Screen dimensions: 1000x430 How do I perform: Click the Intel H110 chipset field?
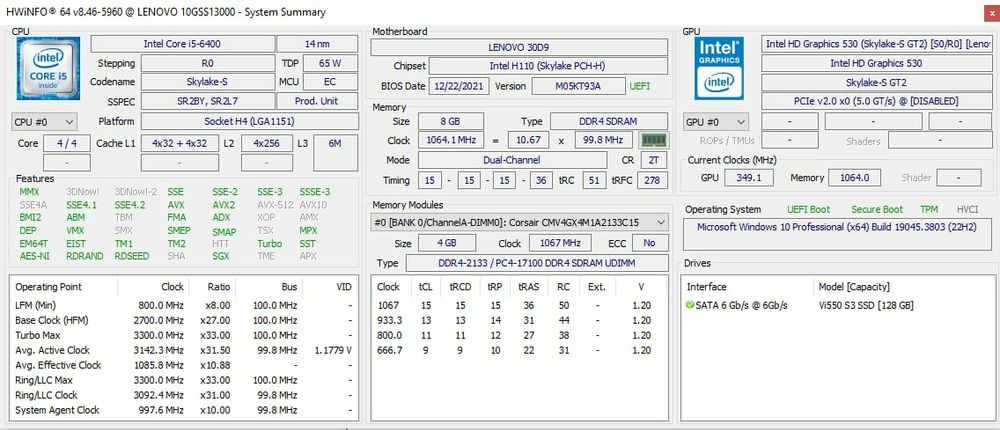[x=548, y=66]
